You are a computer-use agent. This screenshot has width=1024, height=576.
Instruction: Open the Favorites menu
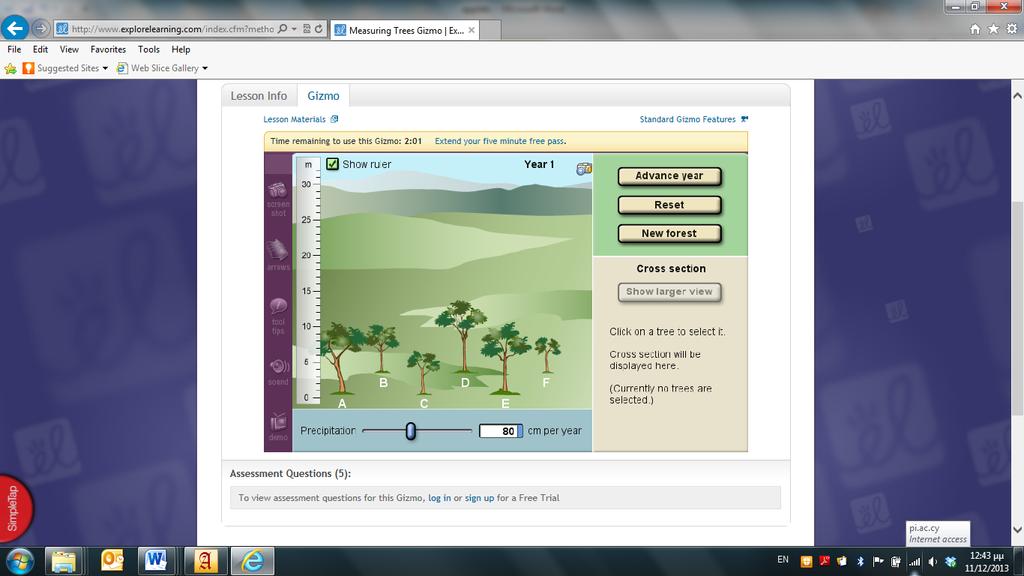(108, 49)
